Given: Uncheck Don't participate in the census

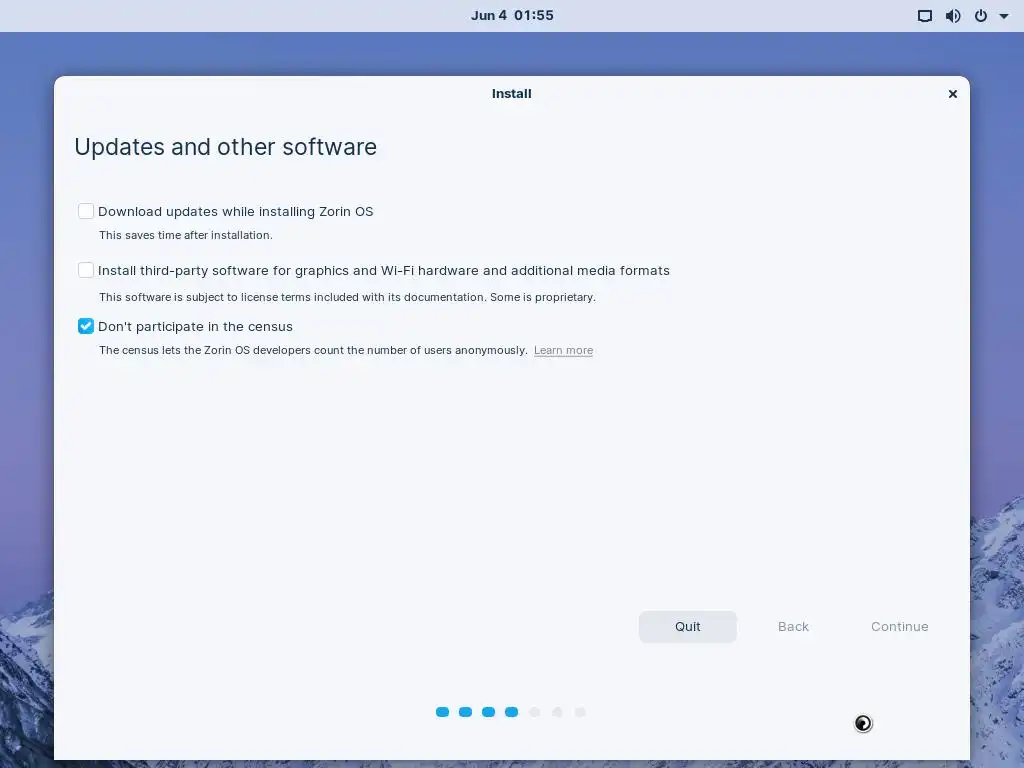Looking at the screenshot, I should [x=86, y=326].
